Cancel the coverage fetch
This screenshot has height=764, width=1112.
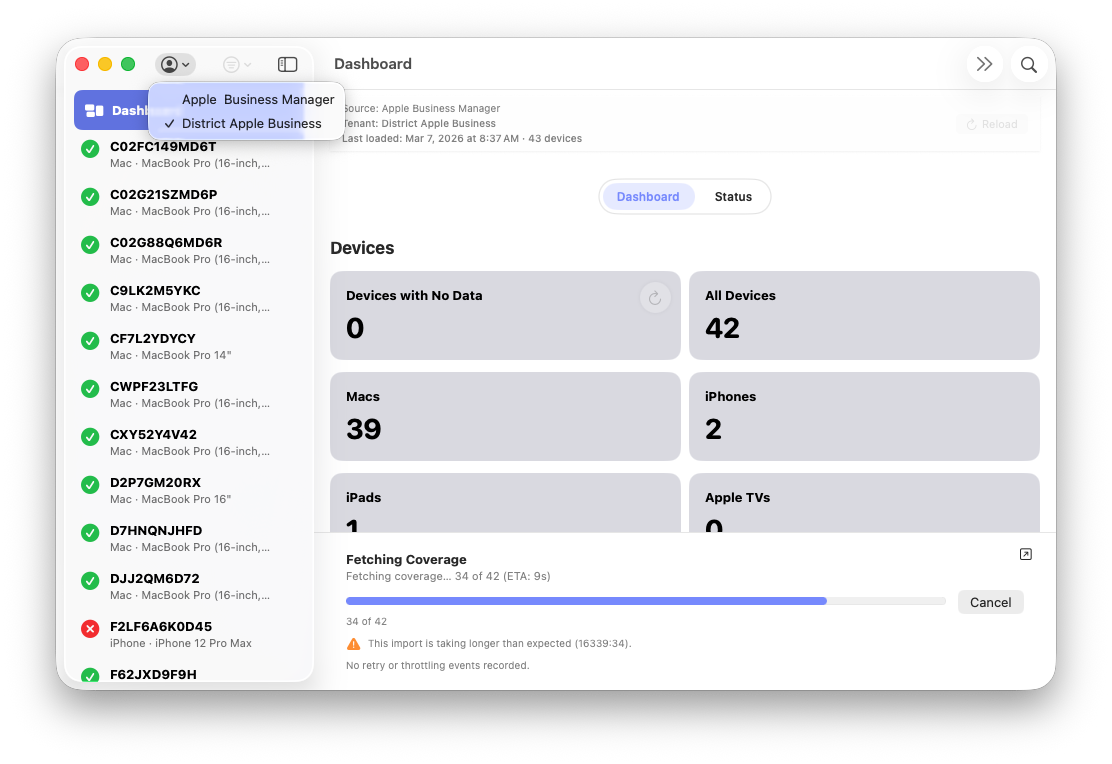[990, 602]
